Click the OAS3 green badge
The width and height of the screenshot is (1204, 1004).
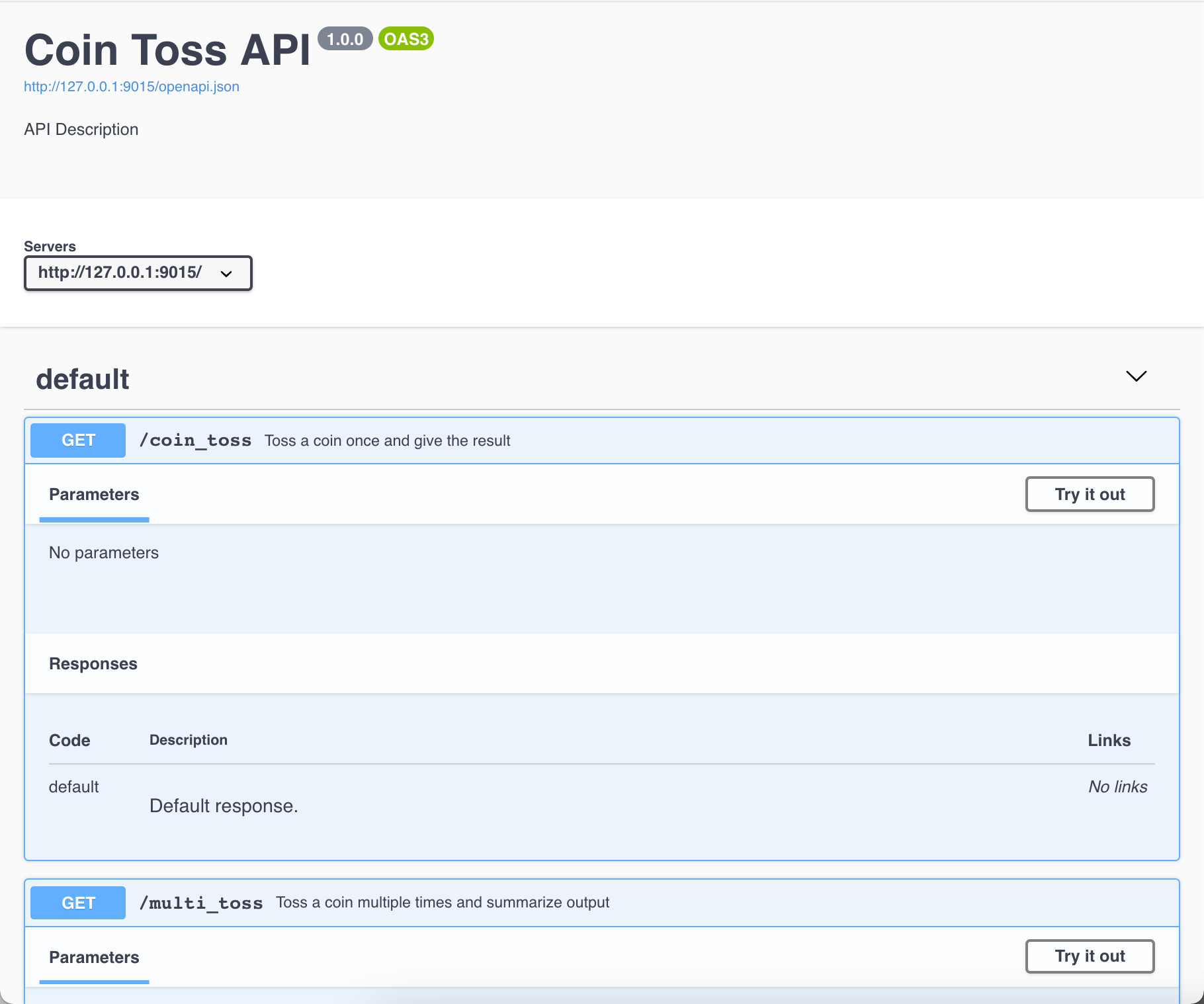(406, 39)
